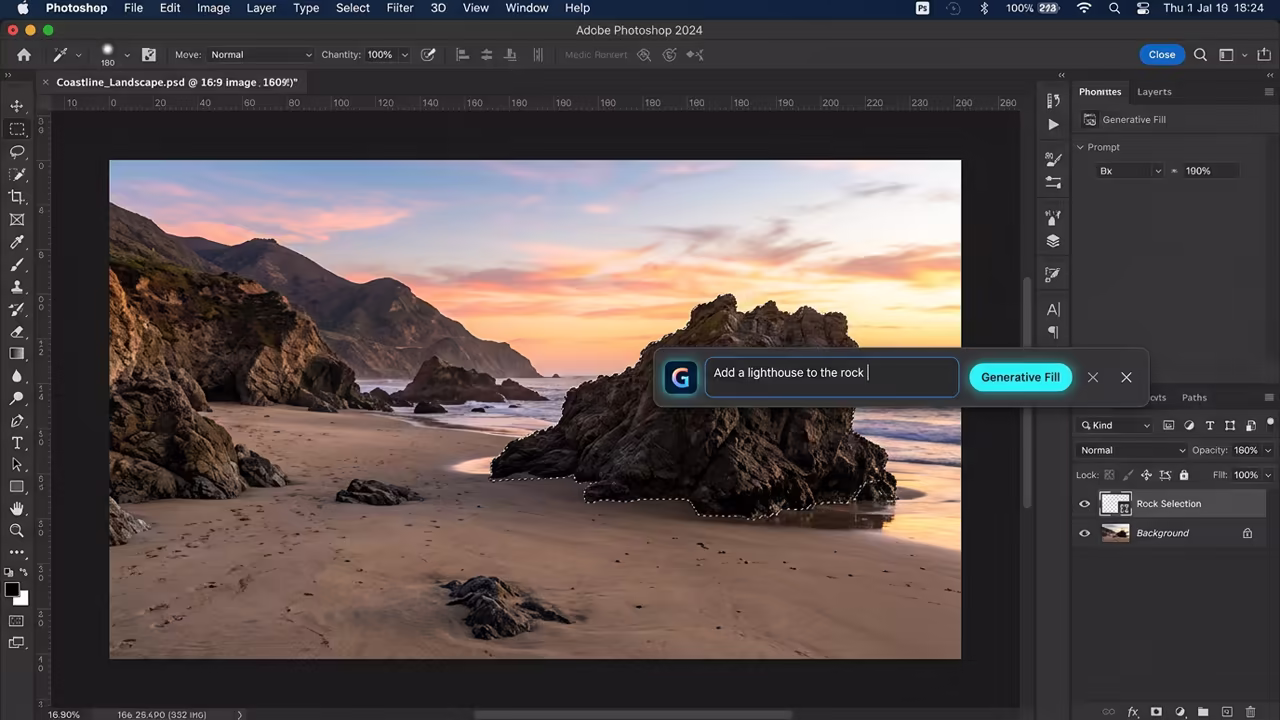This screenshot has width=1280, height=720.
Task: Select the Clone Stamp tool
Action: point(17,287)
